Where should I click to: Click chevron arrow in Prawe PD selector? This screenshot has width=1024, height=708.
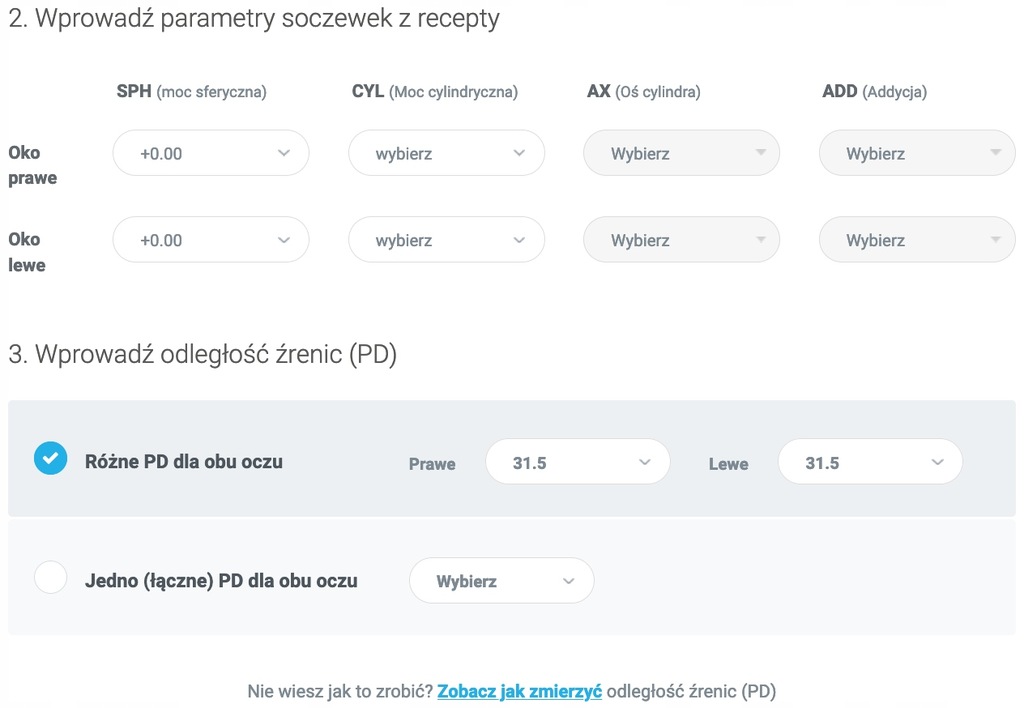tap(645, 462)
